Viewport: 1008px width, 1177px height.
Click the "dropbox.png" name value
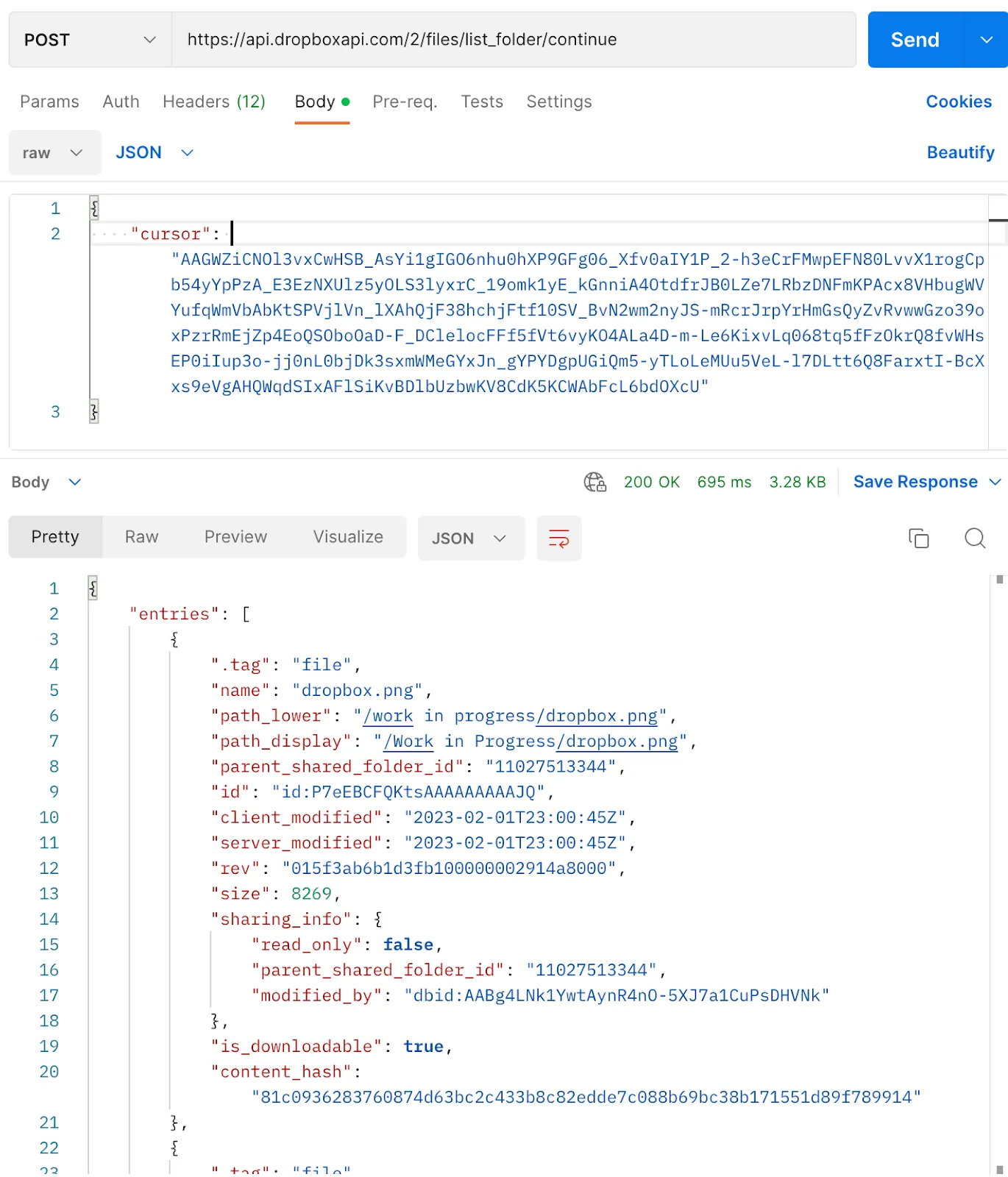click(x=358, y=691)
